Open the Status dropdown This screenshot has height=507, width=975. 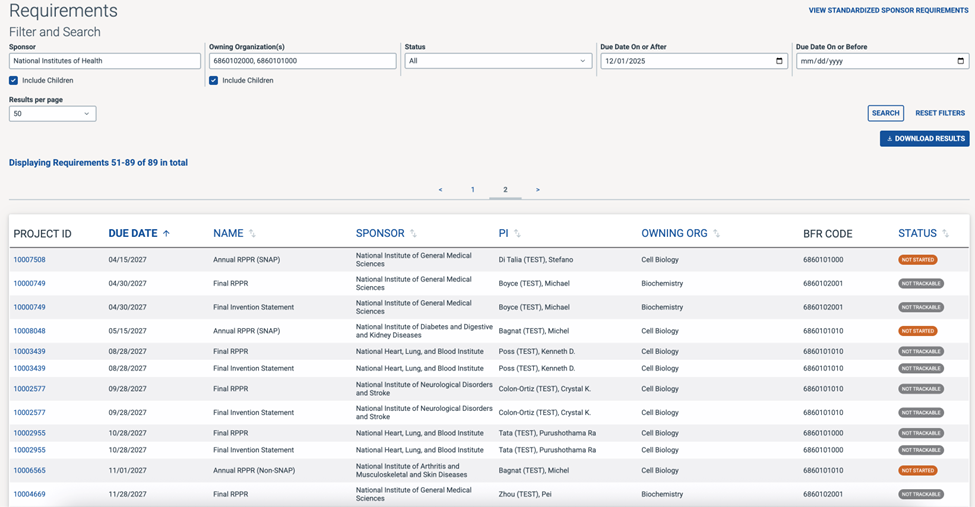pyautogui.click(x=497, y=61)
